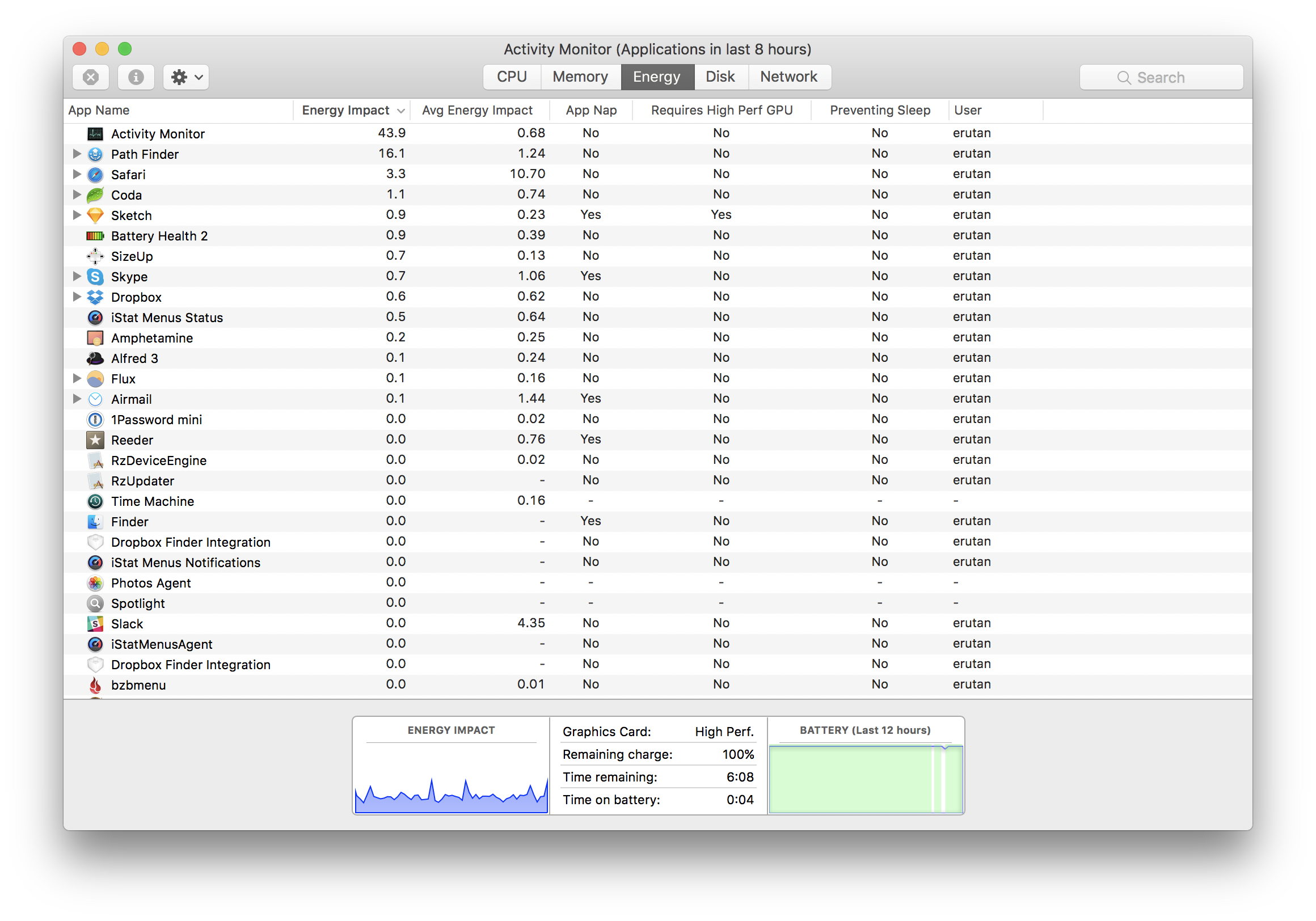Expand the Flux disclosure triangle
The image size is (1316, 921).
click(77, 378)
